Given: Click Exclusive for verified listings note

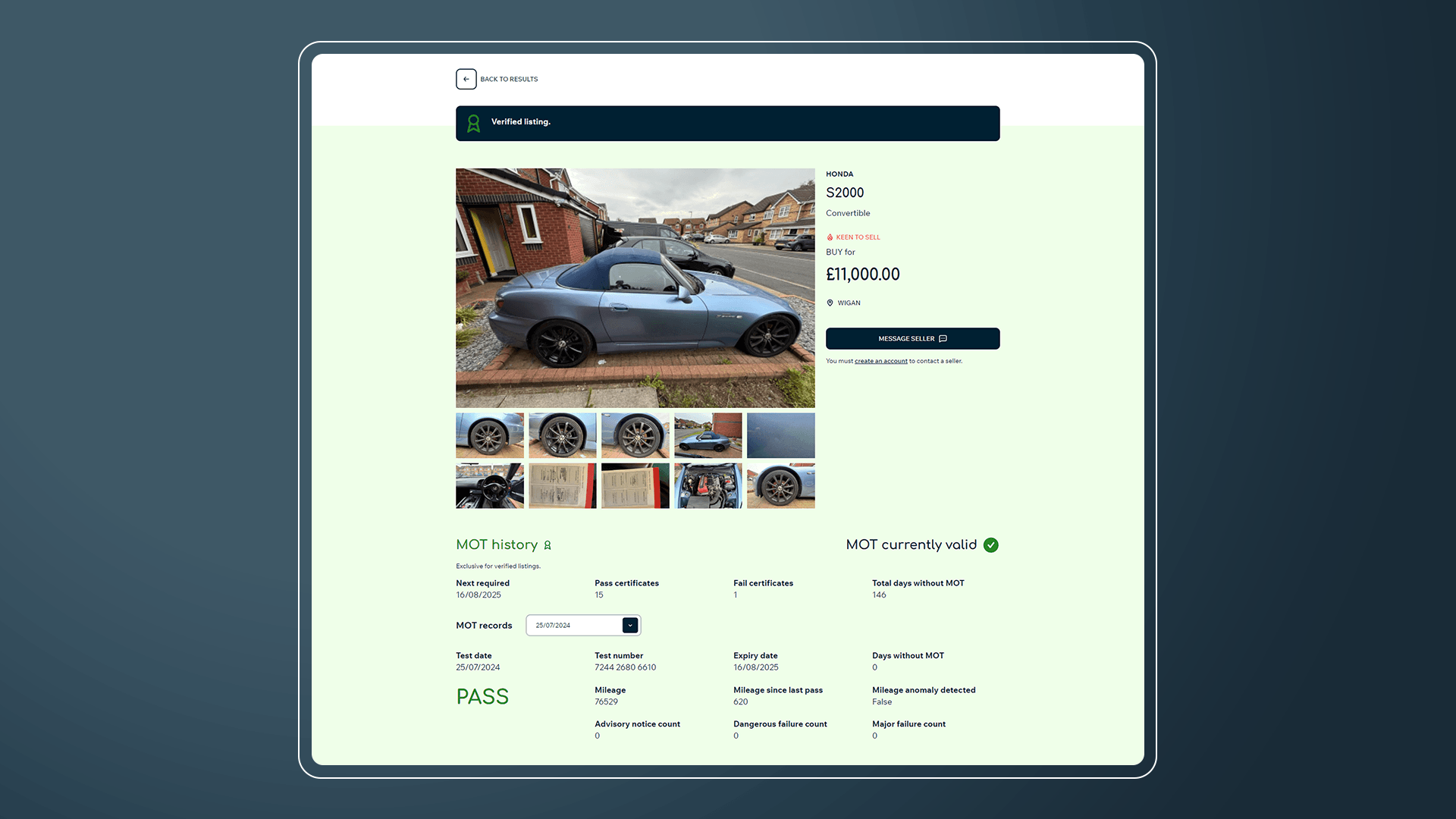Looking at the screenshot, I should pyautogui.click(x=498, y=566).
